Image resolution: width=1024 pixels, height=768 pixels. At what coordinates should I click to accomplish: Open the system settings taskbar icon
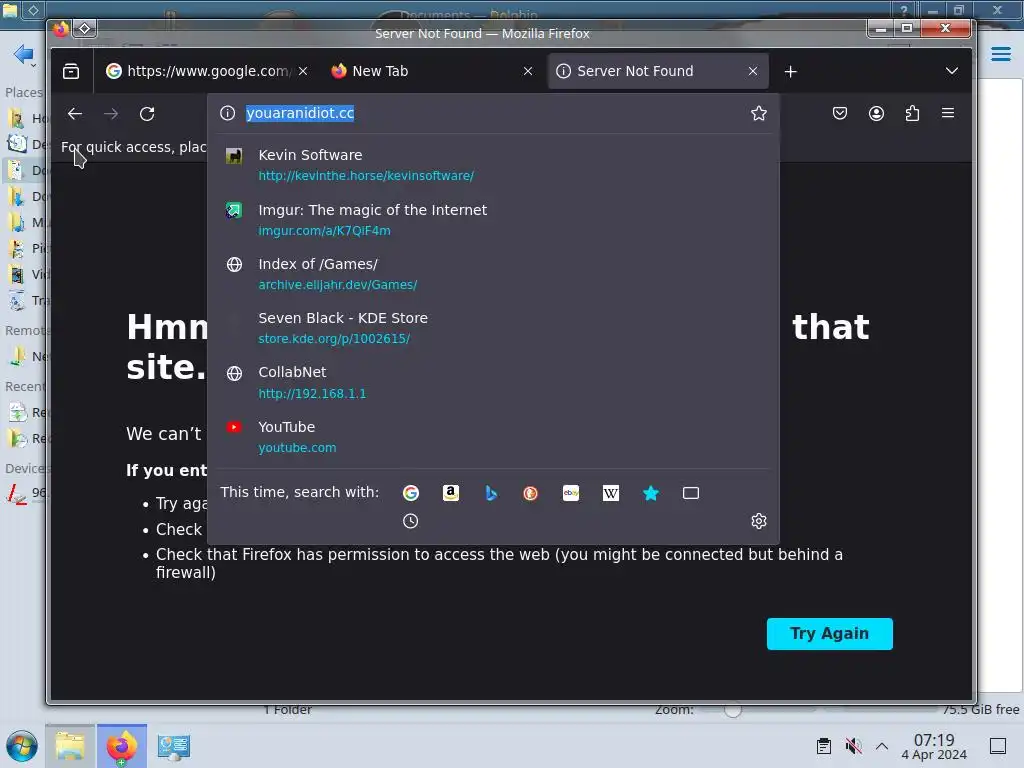click(174, 746)
